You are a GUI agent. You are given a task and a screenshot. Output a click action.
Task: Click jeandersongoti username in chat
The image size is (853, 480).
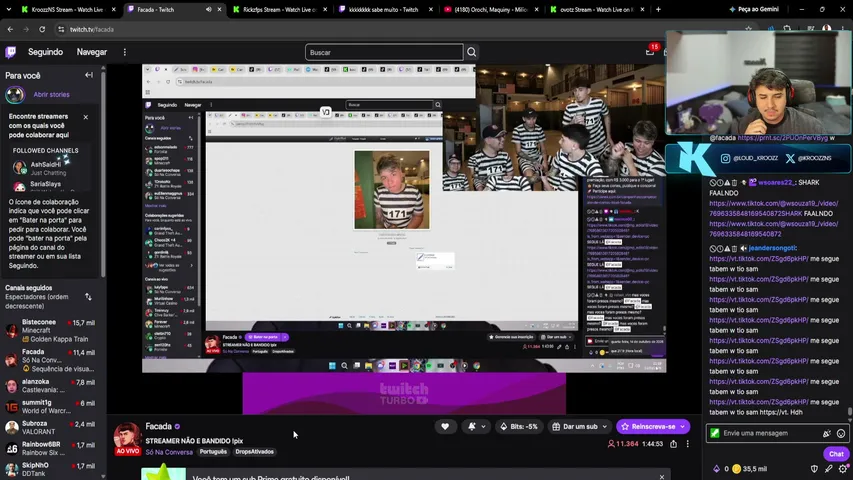click(771, 248)
